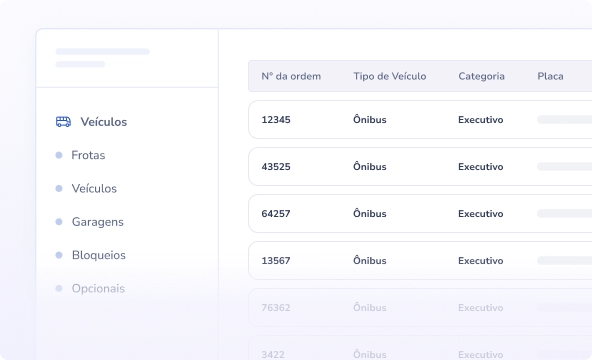Open Bloqueios from the sidebar

99,255
